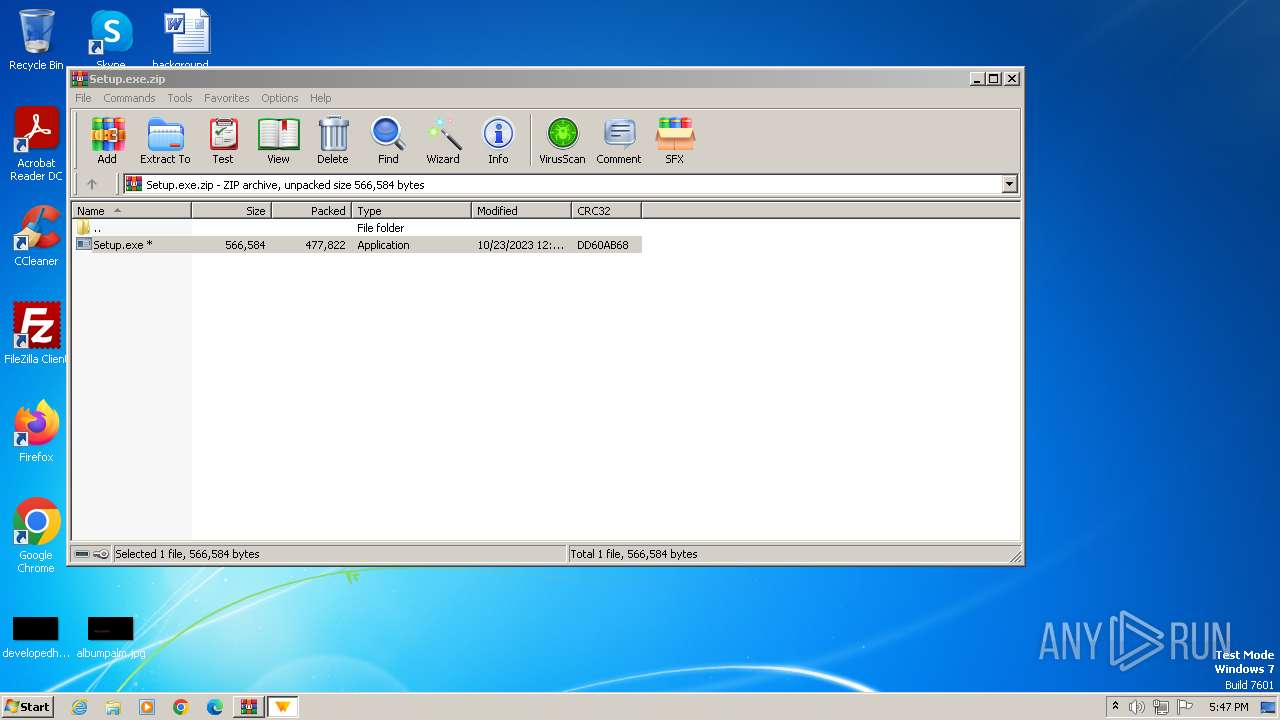Run the Test archive tool
1280x720 pixels.
click(223, 140)
